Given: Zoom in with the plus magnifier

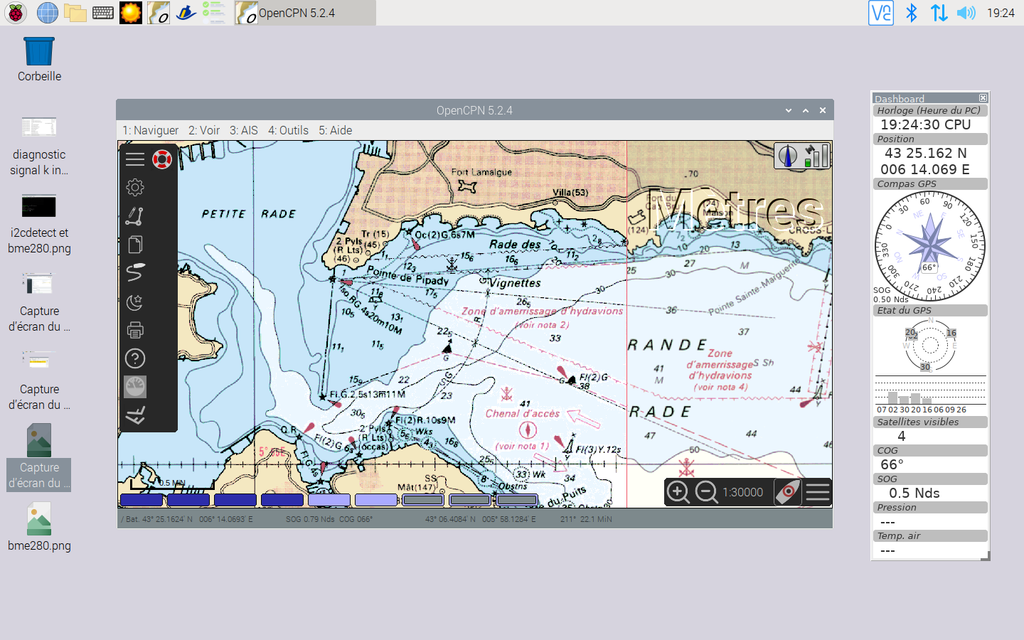Looking at the screenshot, I should [x=678, y=492].
